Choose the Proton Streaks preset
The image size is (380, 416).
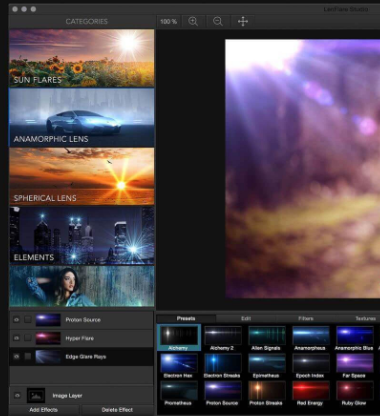(266, 394)
